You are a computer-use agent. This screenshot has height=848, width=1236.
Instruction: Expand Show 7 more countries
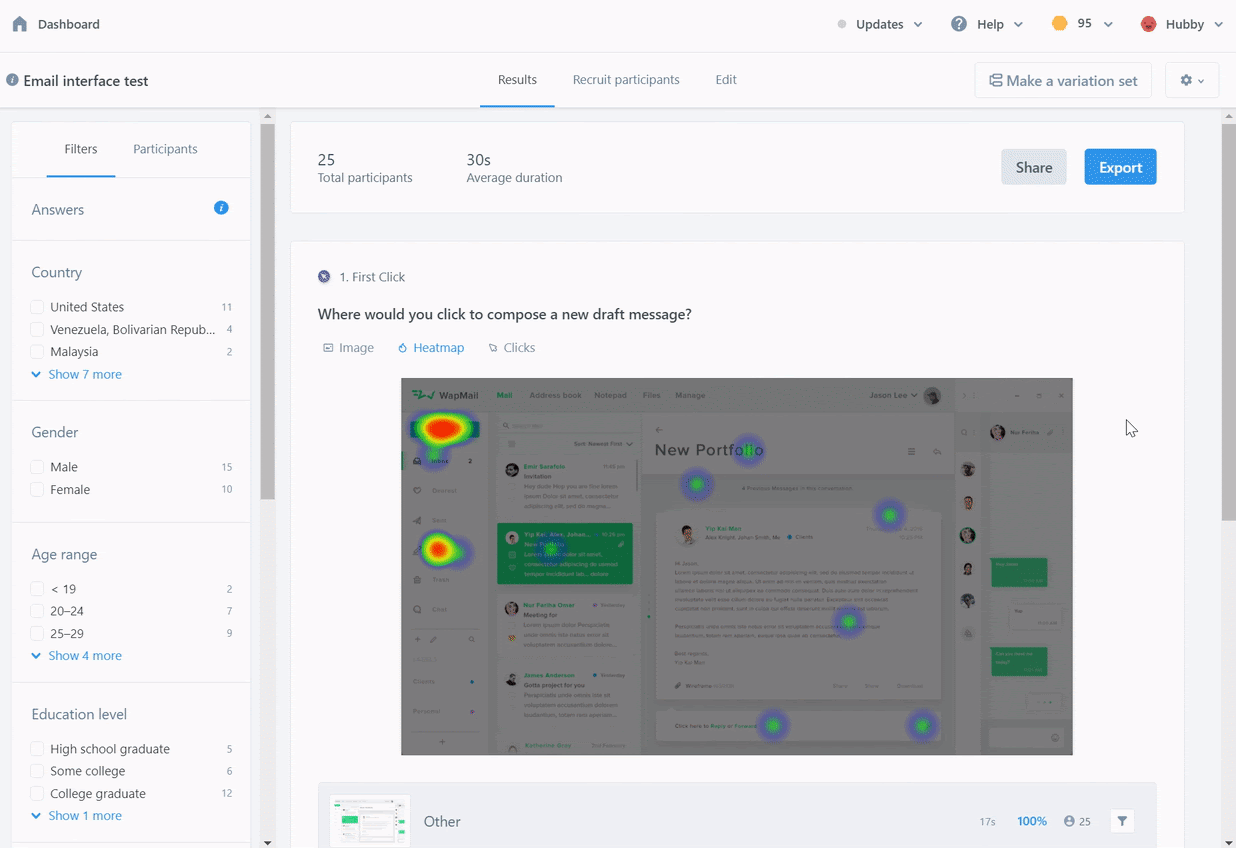click(77, 374)
